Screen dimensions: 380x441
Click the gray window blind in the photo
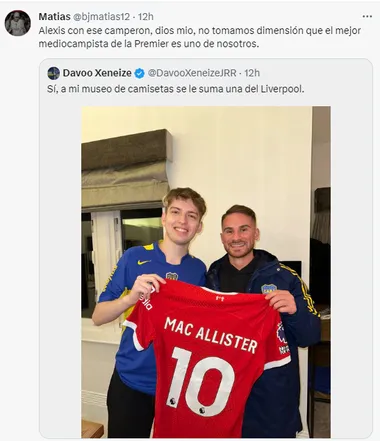click(x=127, y=170)
